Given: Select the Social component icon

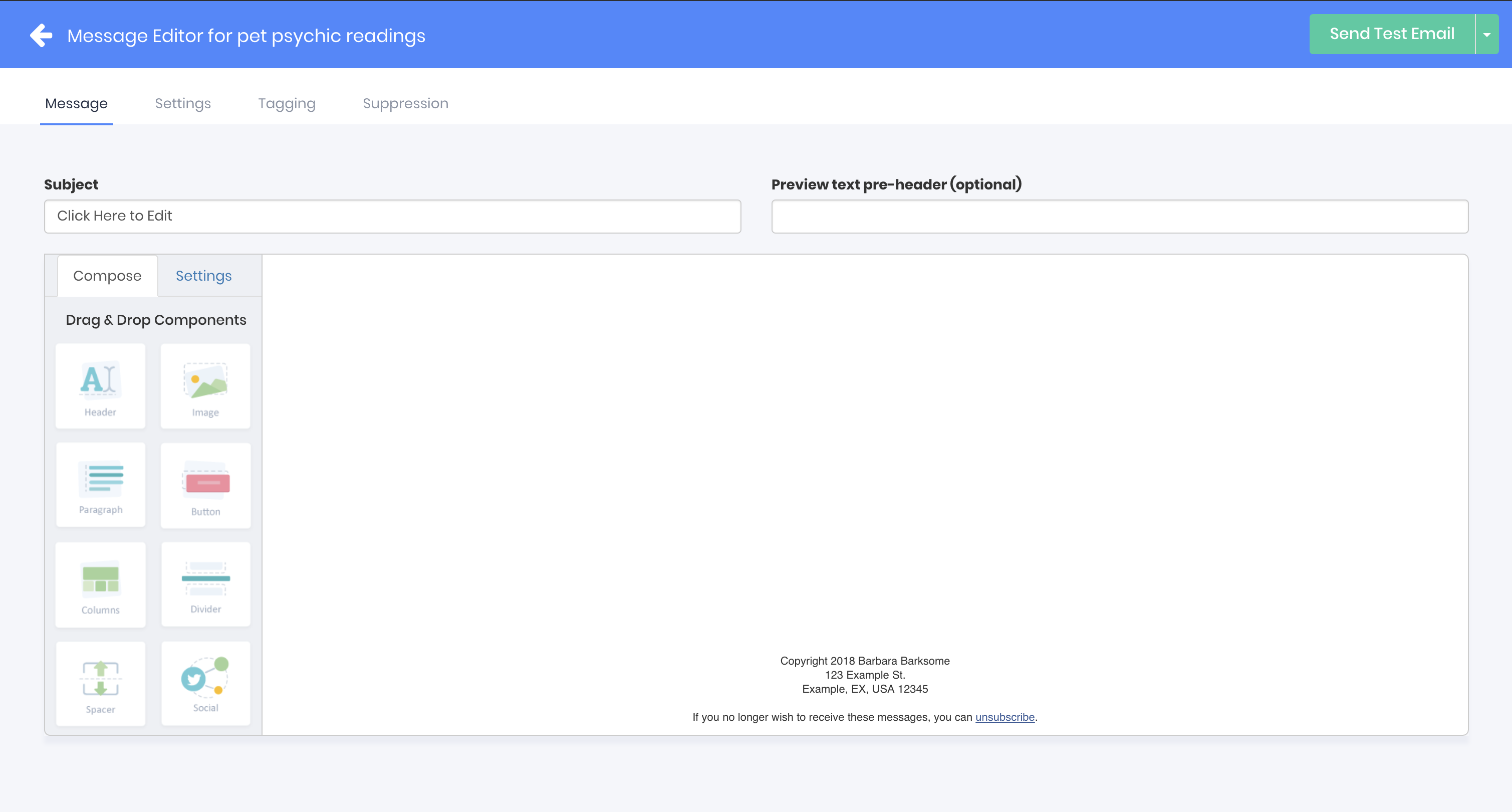Looking at the screenshot, I should click(x=205, y=683).
